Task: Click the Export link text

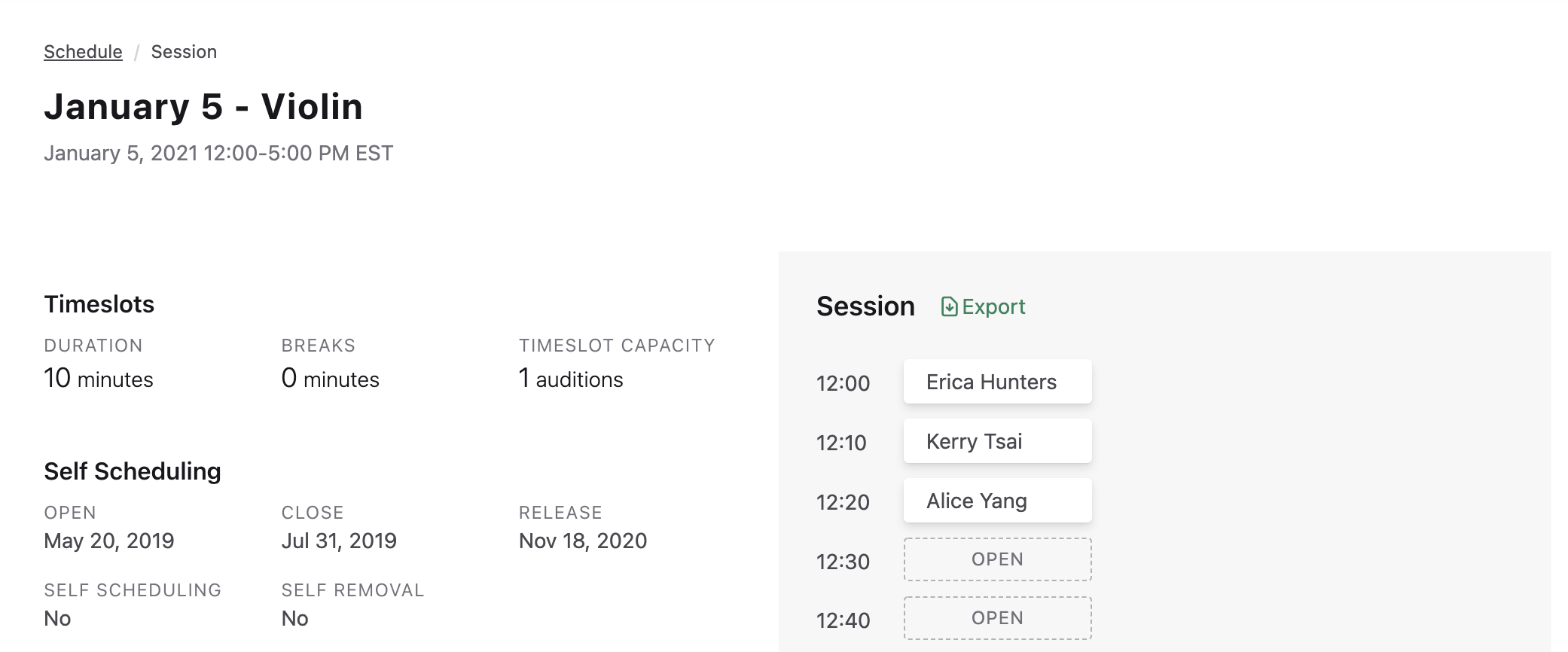Action: (x=993, y=306)
